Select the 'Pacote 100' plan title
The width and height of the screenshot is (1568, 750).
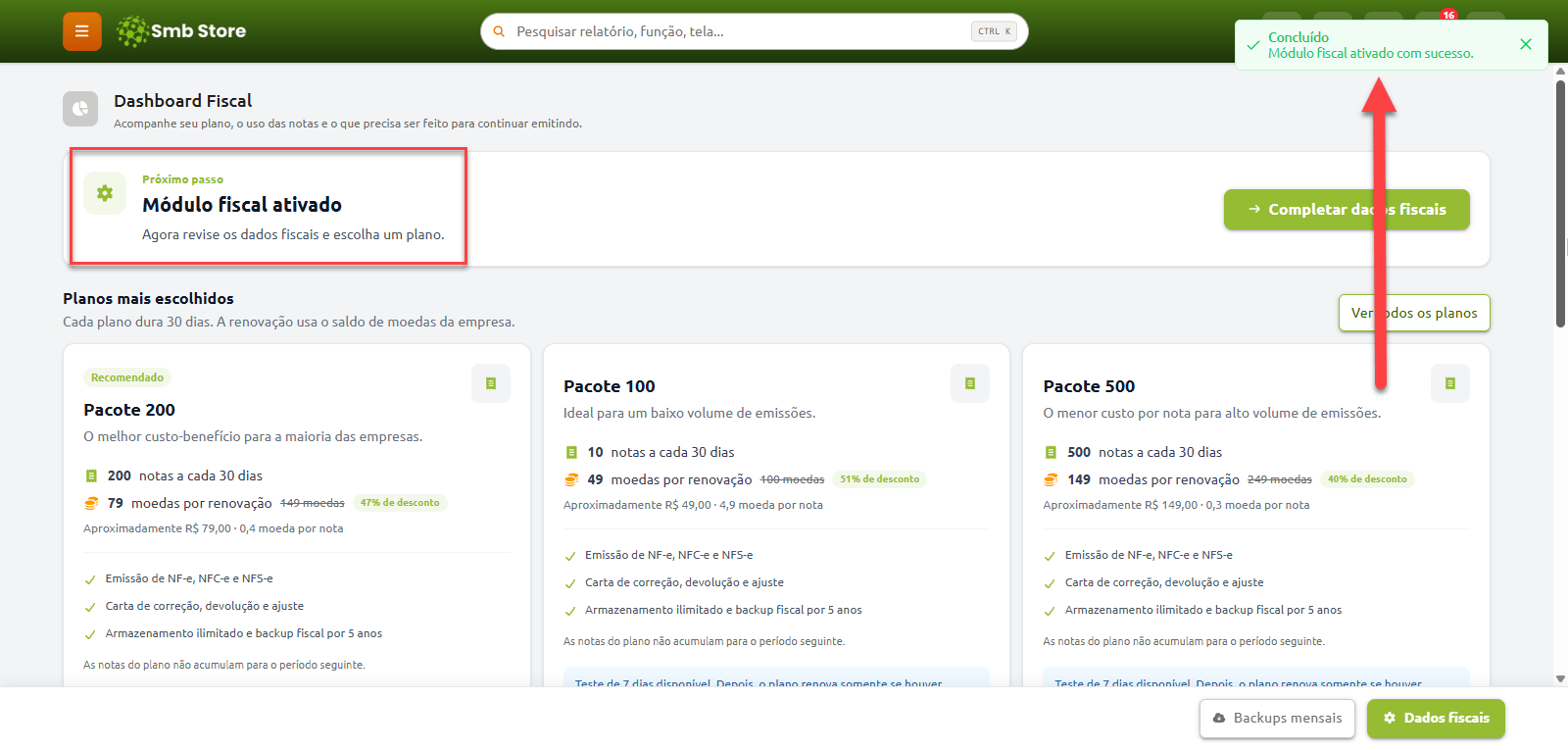[x=610, y=386]
